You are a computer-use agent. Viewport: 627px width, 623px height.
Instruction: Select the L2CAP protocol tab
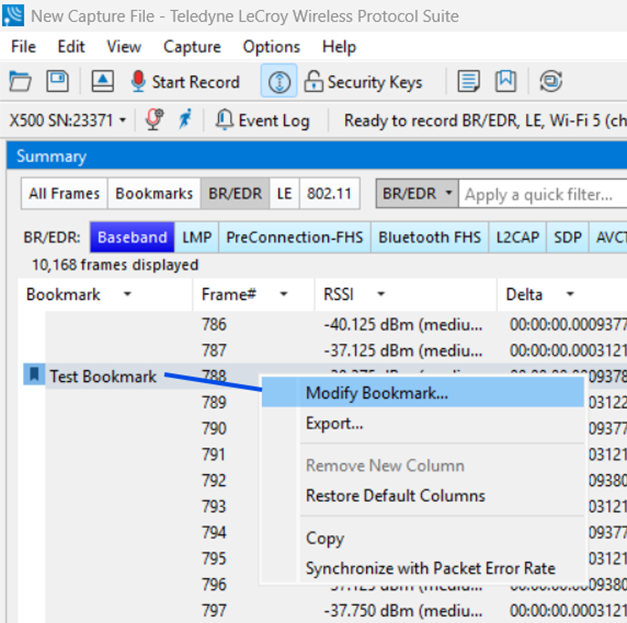[x=517, y=237]
